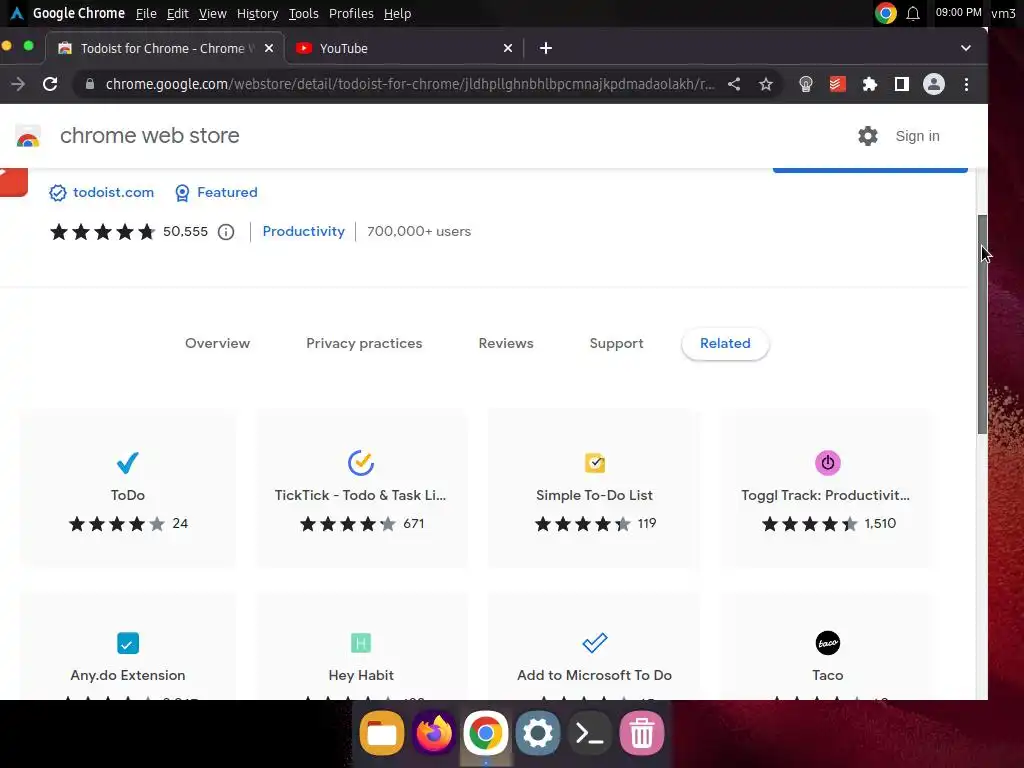This screenshot has width=1024, height=768.
Task: Open the Any.do Extension icon
Action: point(128,643)
